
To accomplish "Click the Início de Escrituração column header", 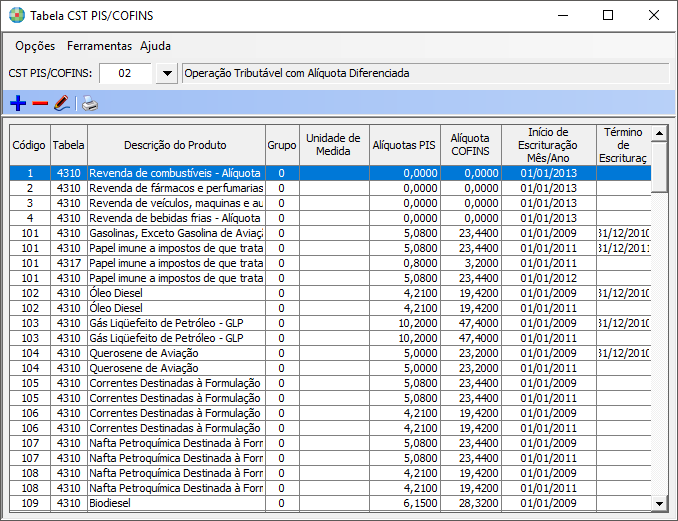I will click(549, 145).
